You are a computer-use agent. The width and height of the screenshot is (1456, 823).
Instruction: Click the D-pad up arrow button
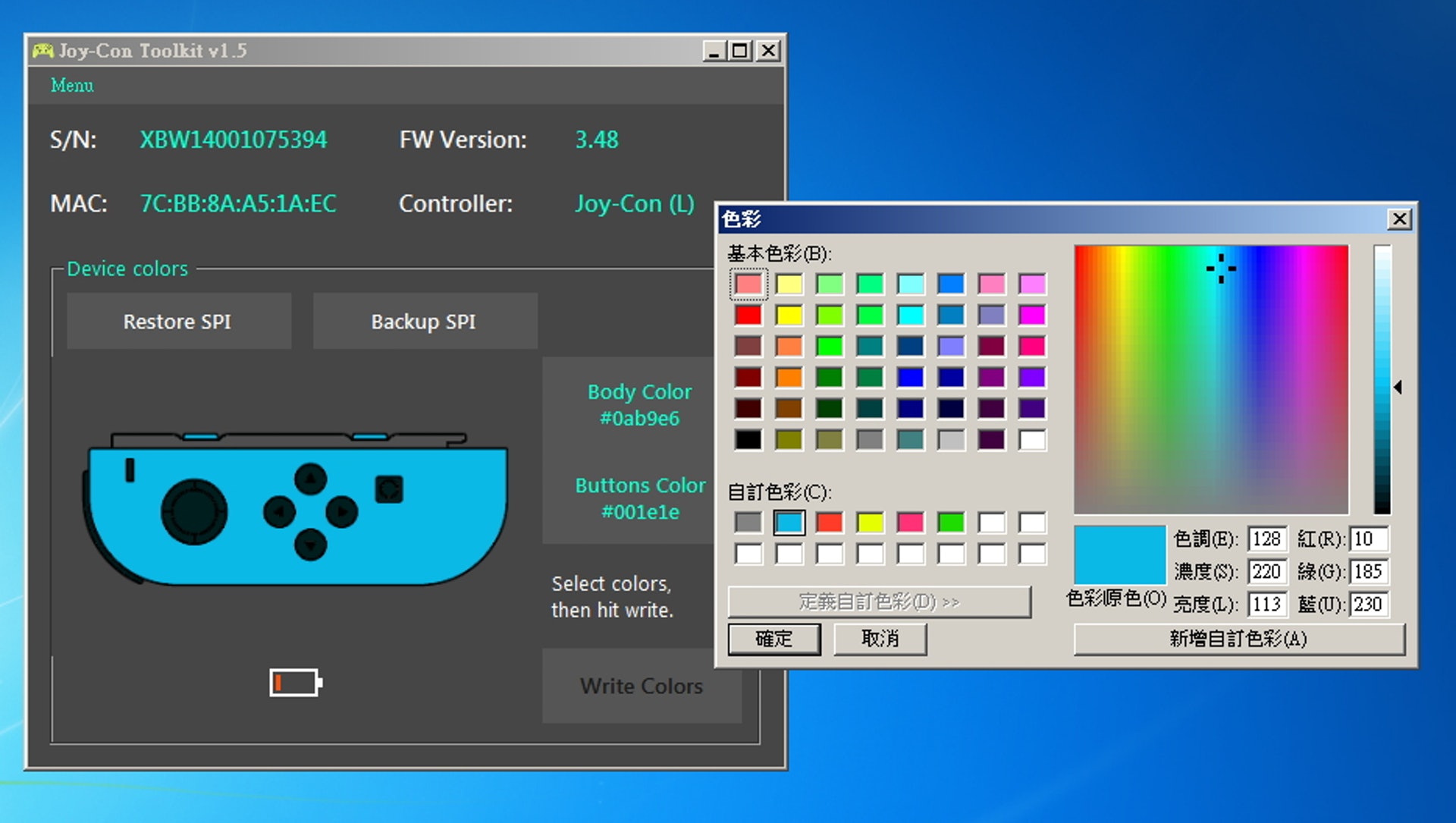[310, 479]
